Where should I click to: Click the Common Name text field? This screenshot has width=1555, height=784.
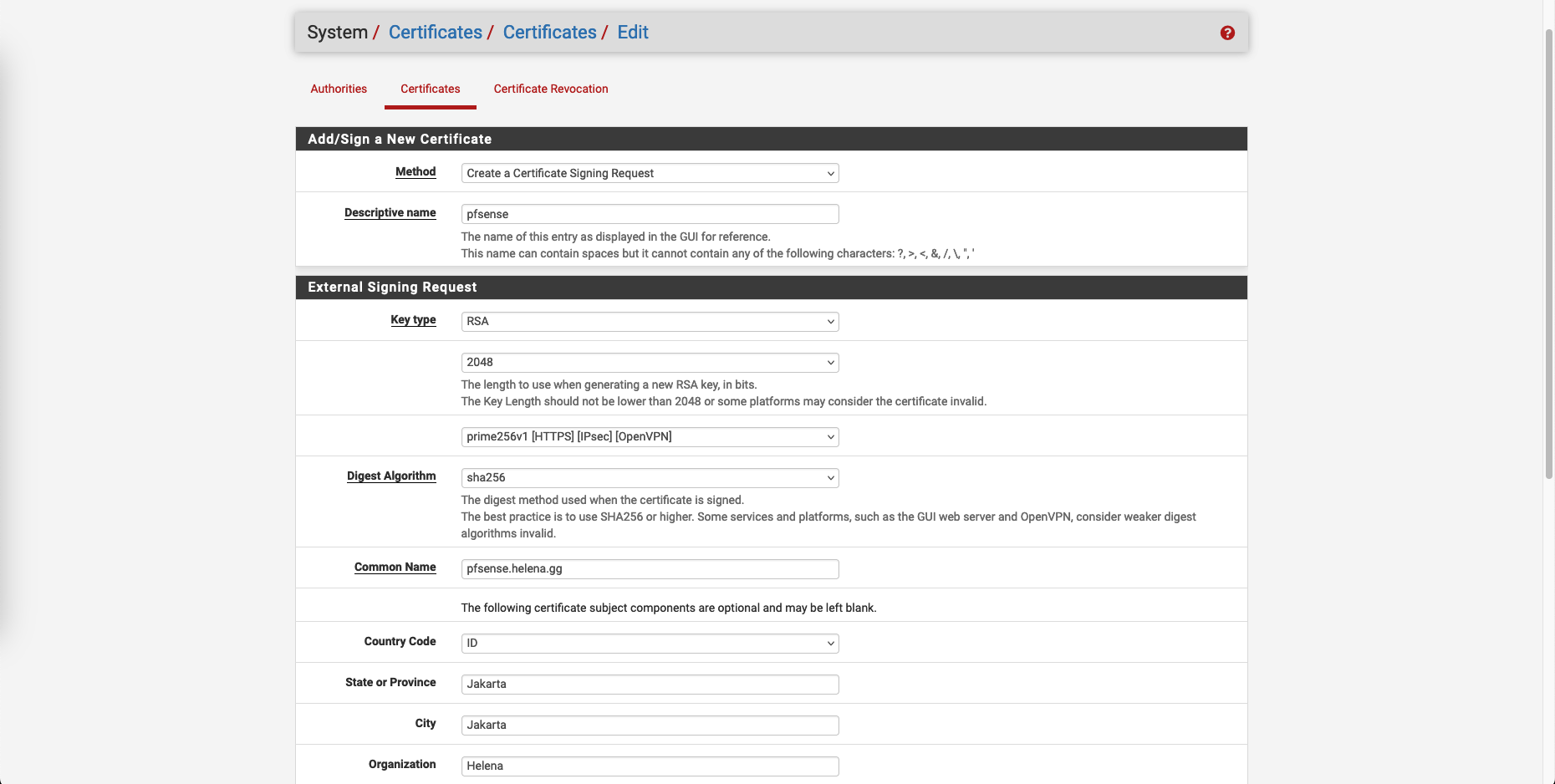pyautogui.click(x=650, y=569)
